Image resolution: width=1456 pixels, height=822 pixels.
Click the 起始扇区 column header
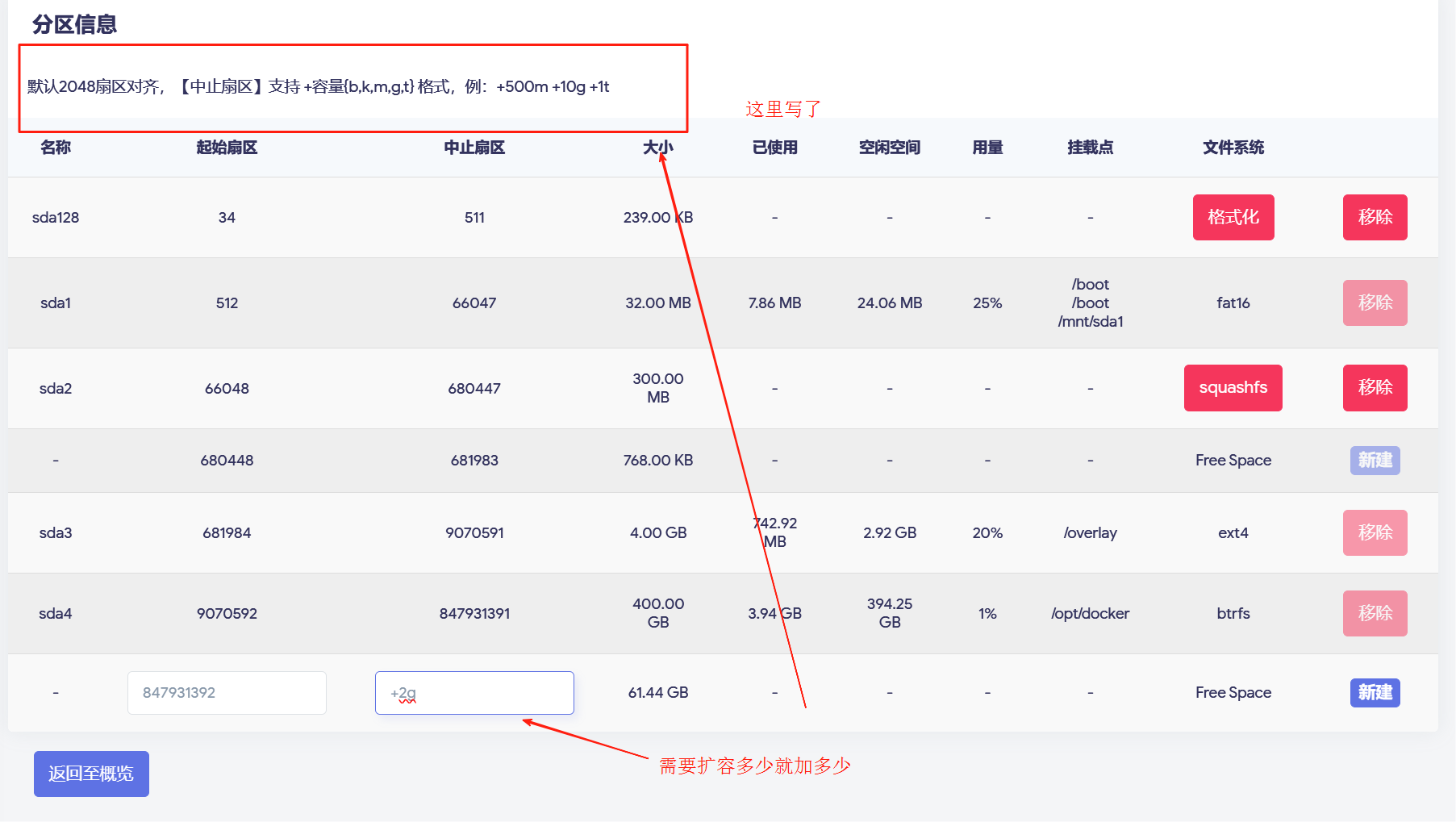point(227,148)
